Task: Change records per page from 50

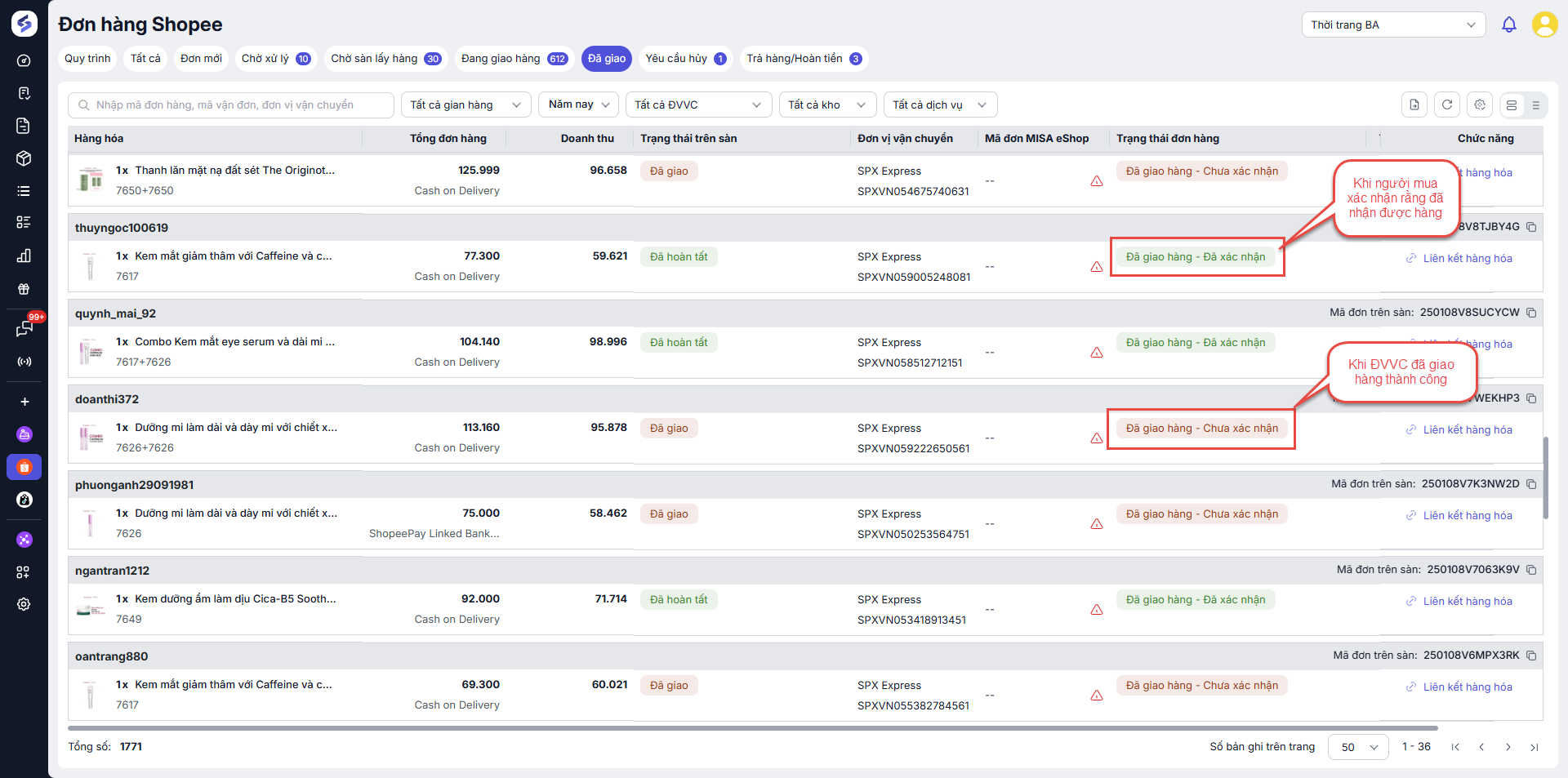Action: tap(1357, 747)
